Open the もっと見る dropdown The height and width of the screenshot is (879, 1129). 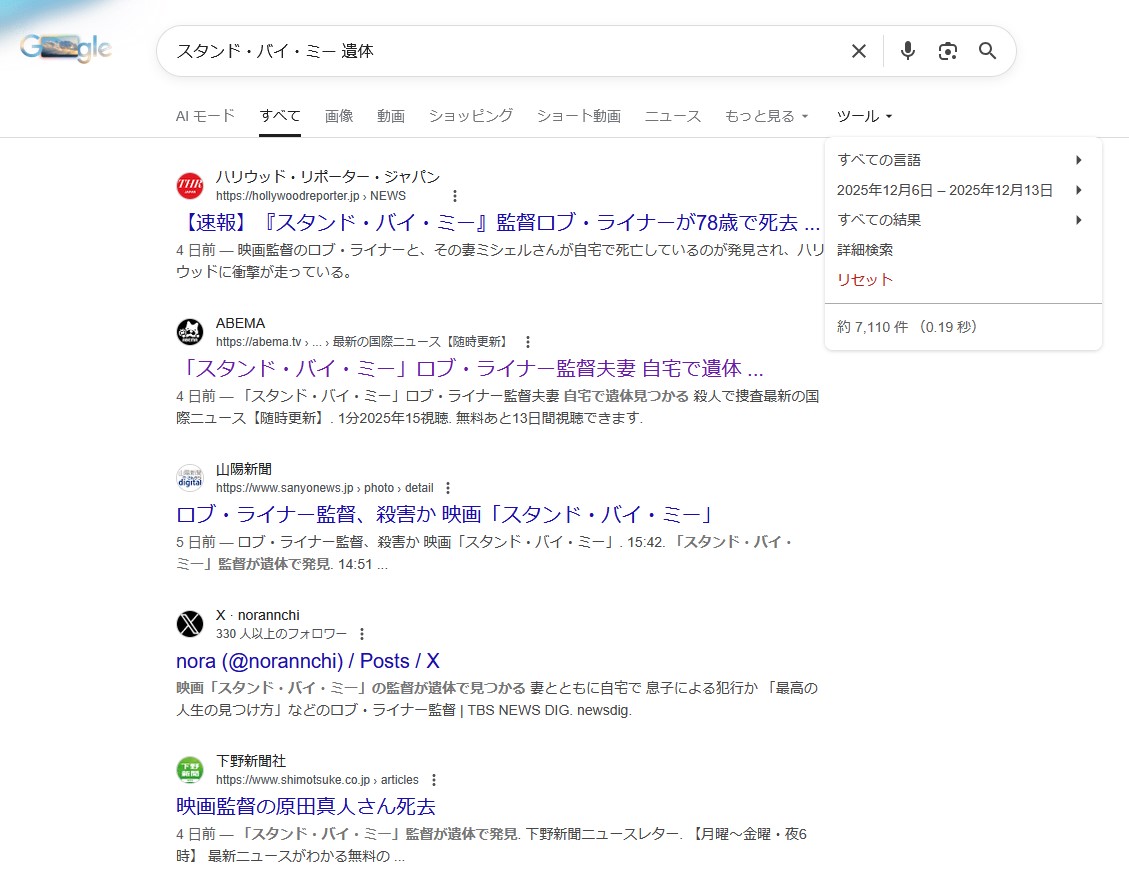766,116
